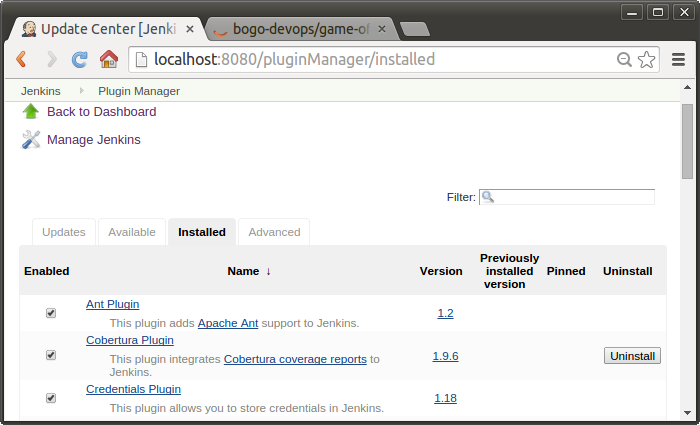Open the Cobertura Plugin link
Image resolution: width=700 pixels, height=425 pixels.
click(x=130, y=340)
